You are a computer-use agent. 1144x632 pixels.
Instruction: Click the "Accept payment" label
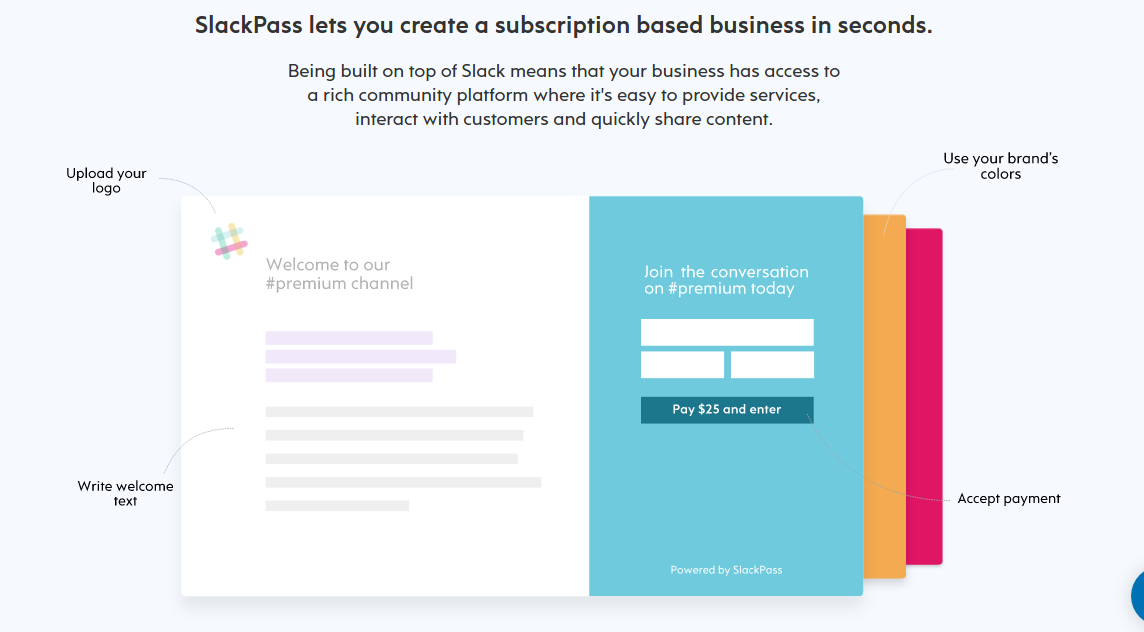coord(1009,499)
